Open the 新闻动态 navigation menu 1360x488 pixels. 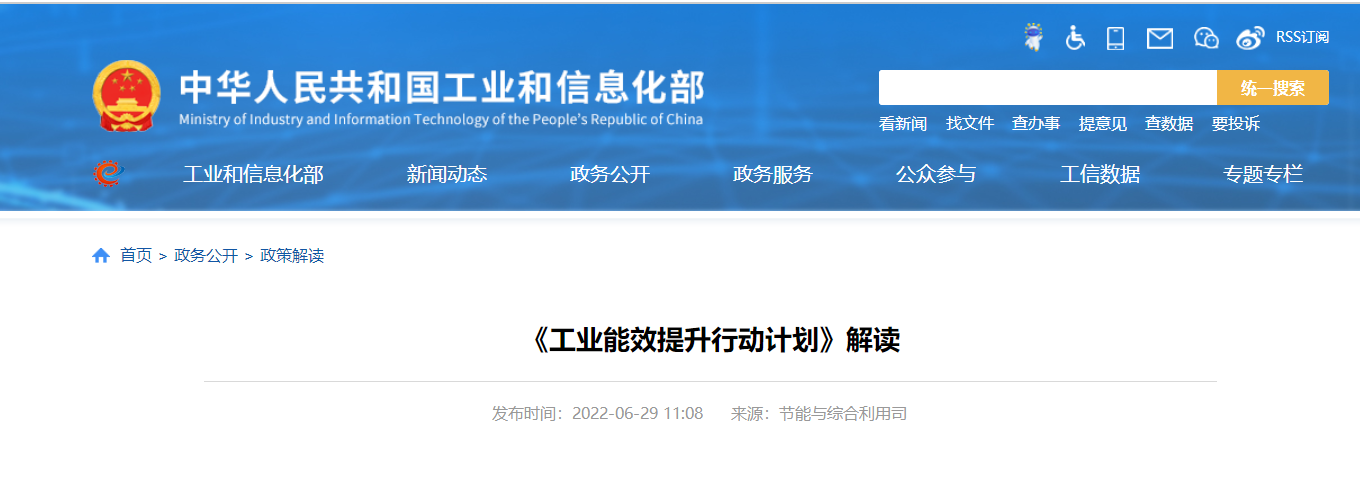tap(447, 174)
